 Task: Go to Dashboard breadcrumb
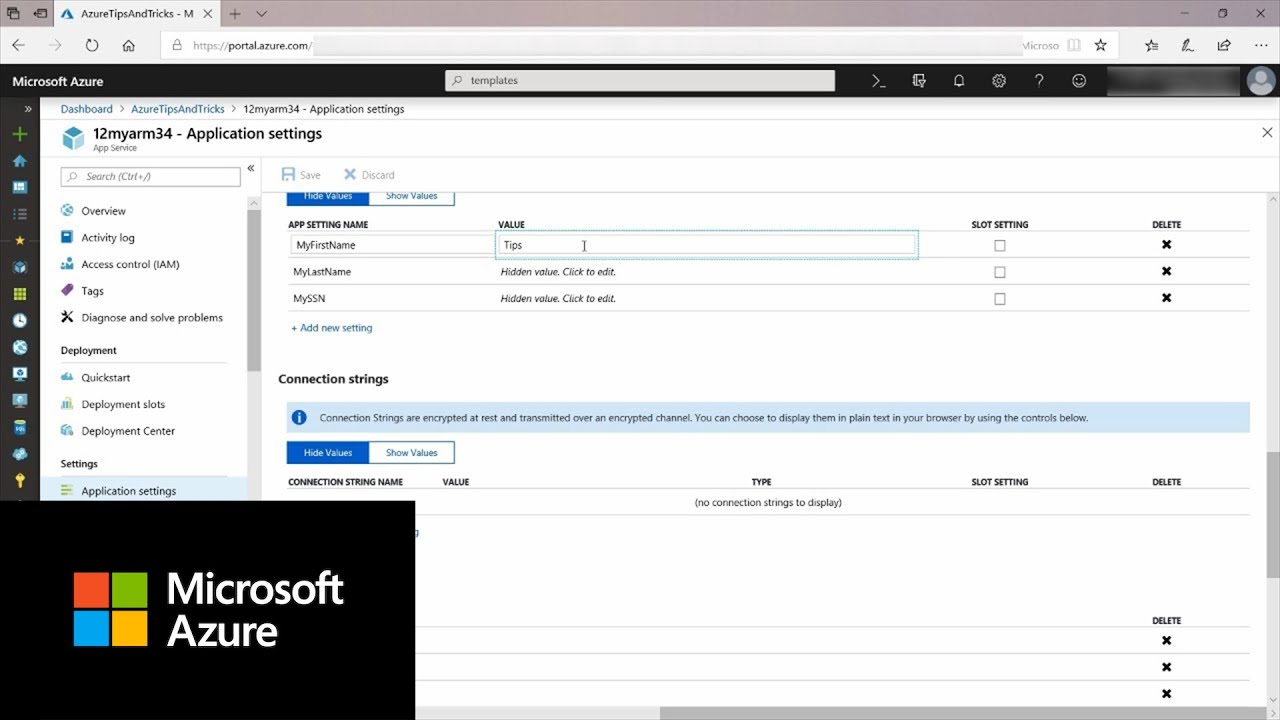[86, 109]
